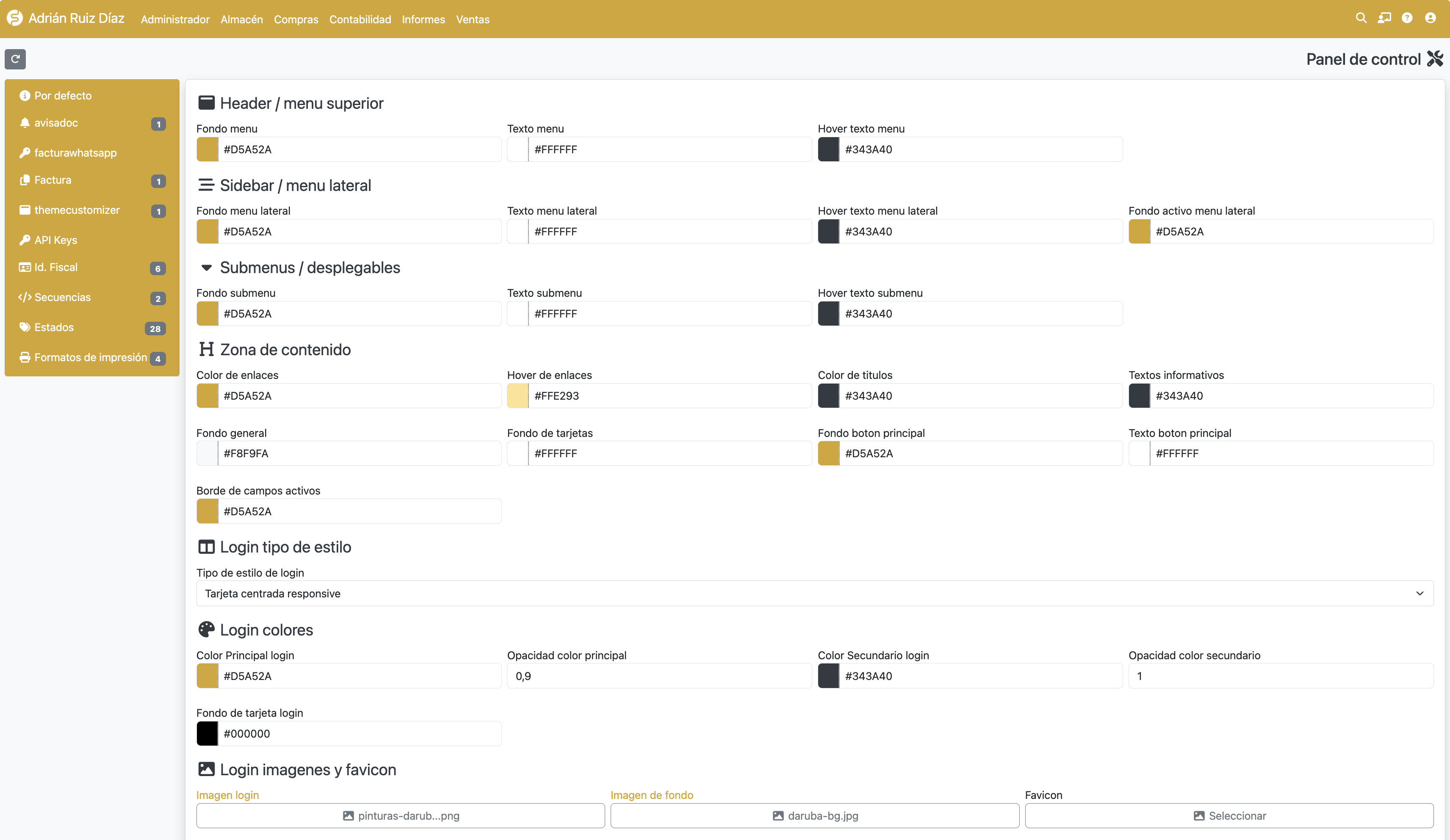The height and width of the screenshot is (840, 1450).
Task: Click the Hover texto menu color swatch
Action: tap(829, 149)
